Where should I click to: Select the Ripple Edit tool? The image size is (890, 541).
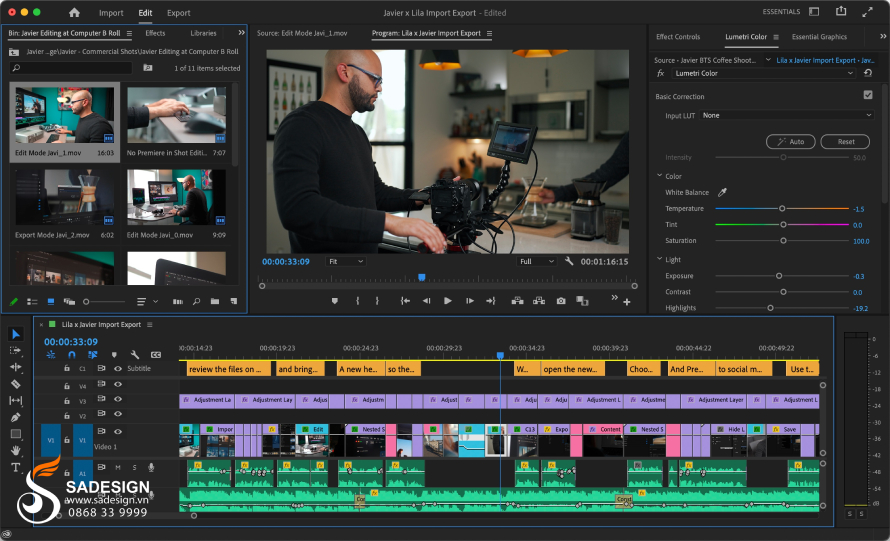point(16,367)
